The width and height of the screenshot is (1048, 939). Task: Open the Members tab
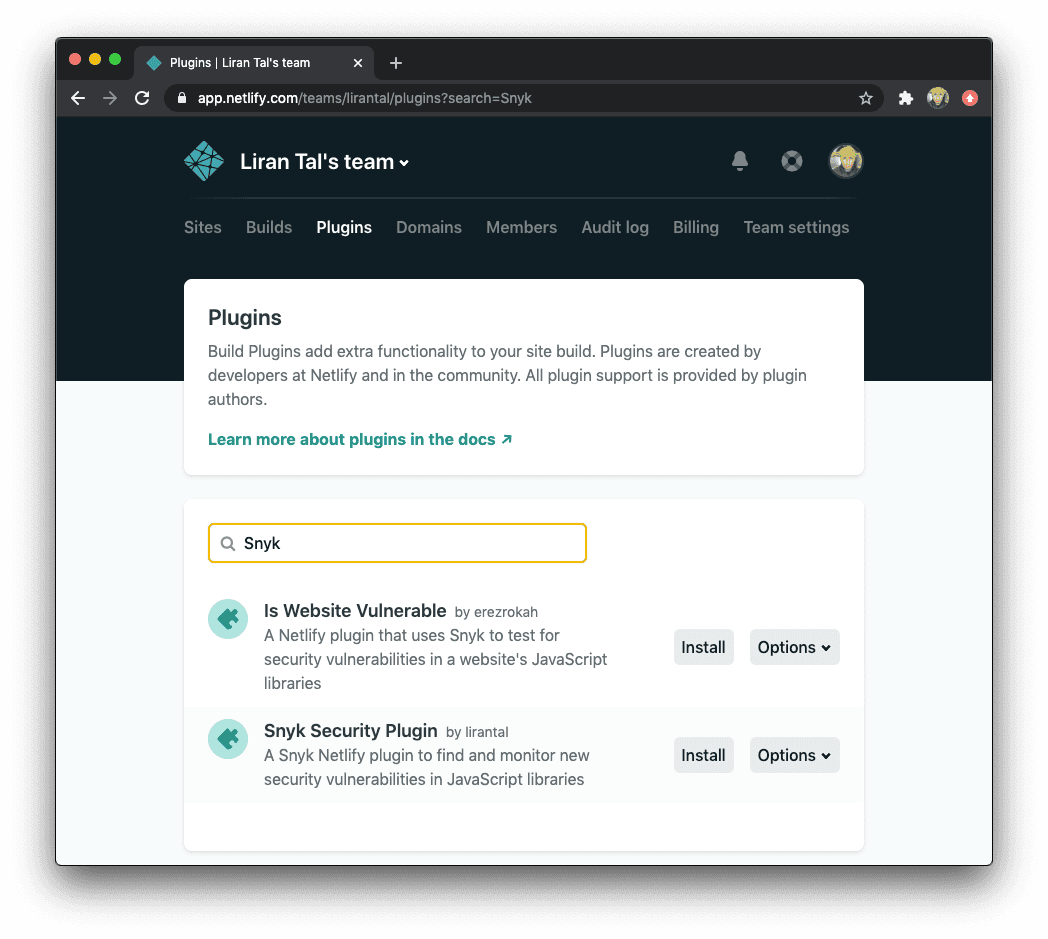(x=521, y=227)
